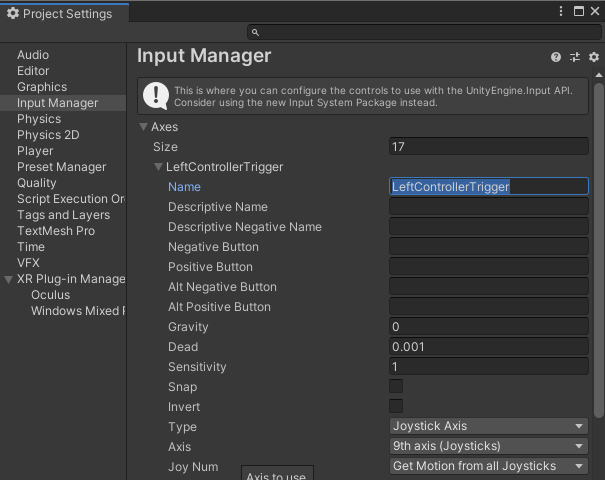This screenshot has width=605, height=480.
Task: Open the Script Execution Order category
Action: coord(71,199)
